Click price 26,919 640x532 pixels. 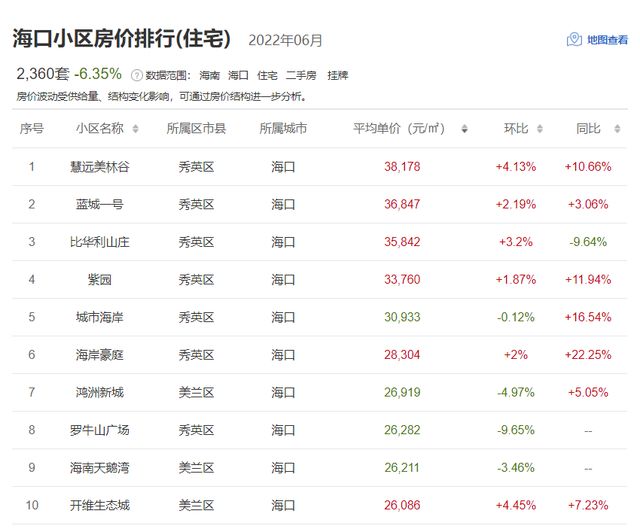402,392
